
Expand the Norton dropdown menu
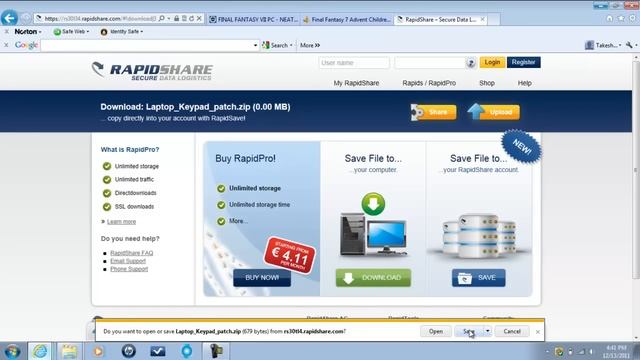40,32
